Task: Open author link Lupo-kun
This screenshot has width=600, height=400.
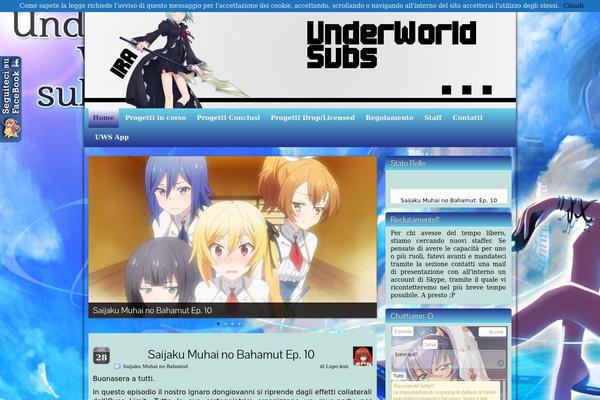Action: [x=337, y=366]
